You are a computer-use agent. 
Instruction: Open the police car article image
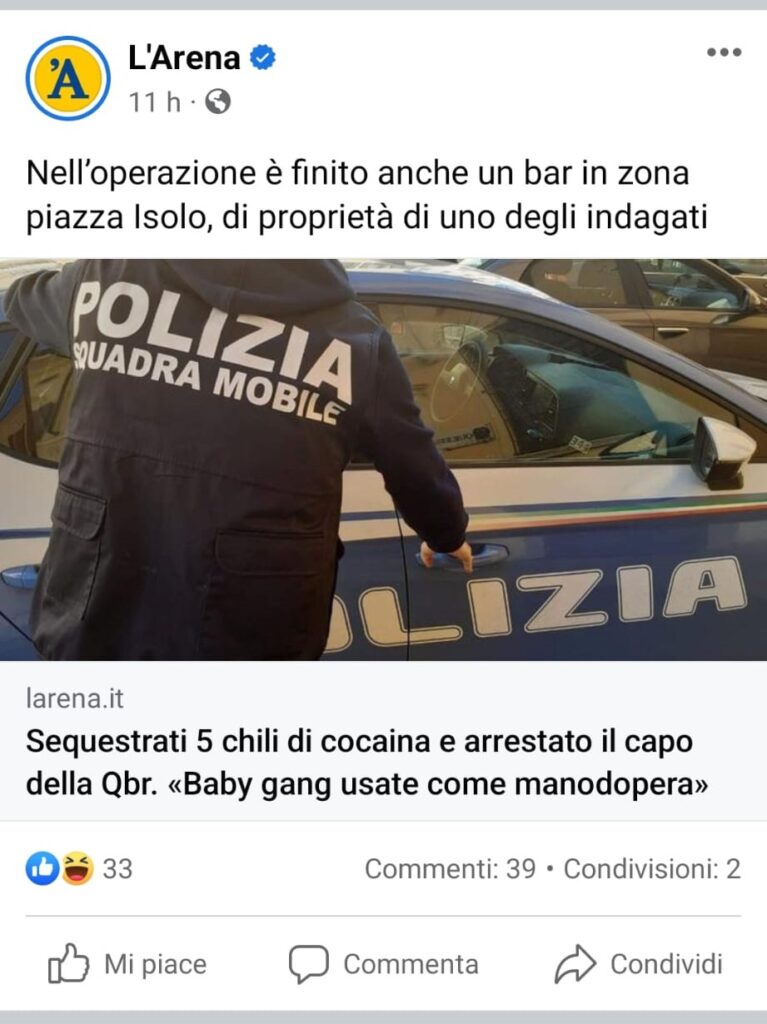[x=384, y=460]
